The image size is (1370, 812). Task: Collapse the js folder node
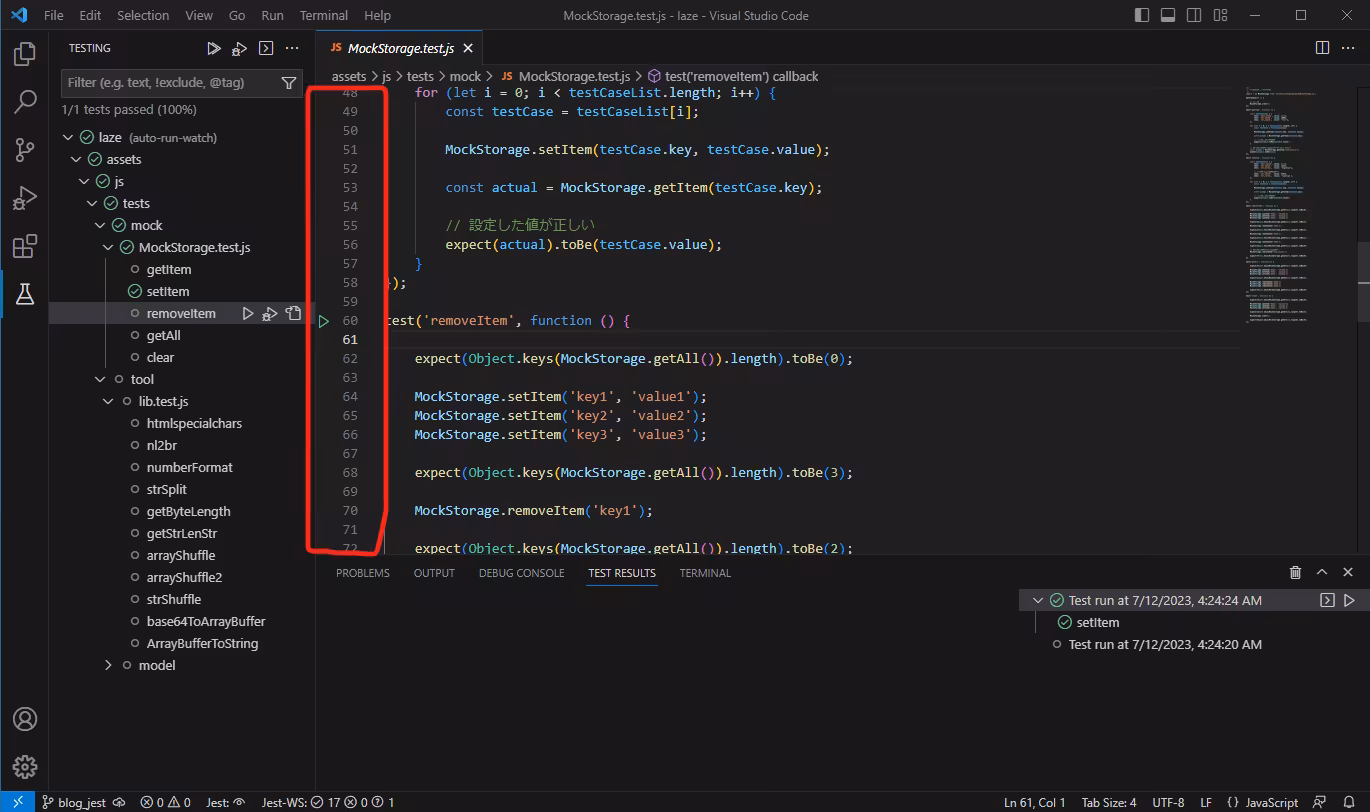(84, 181)
